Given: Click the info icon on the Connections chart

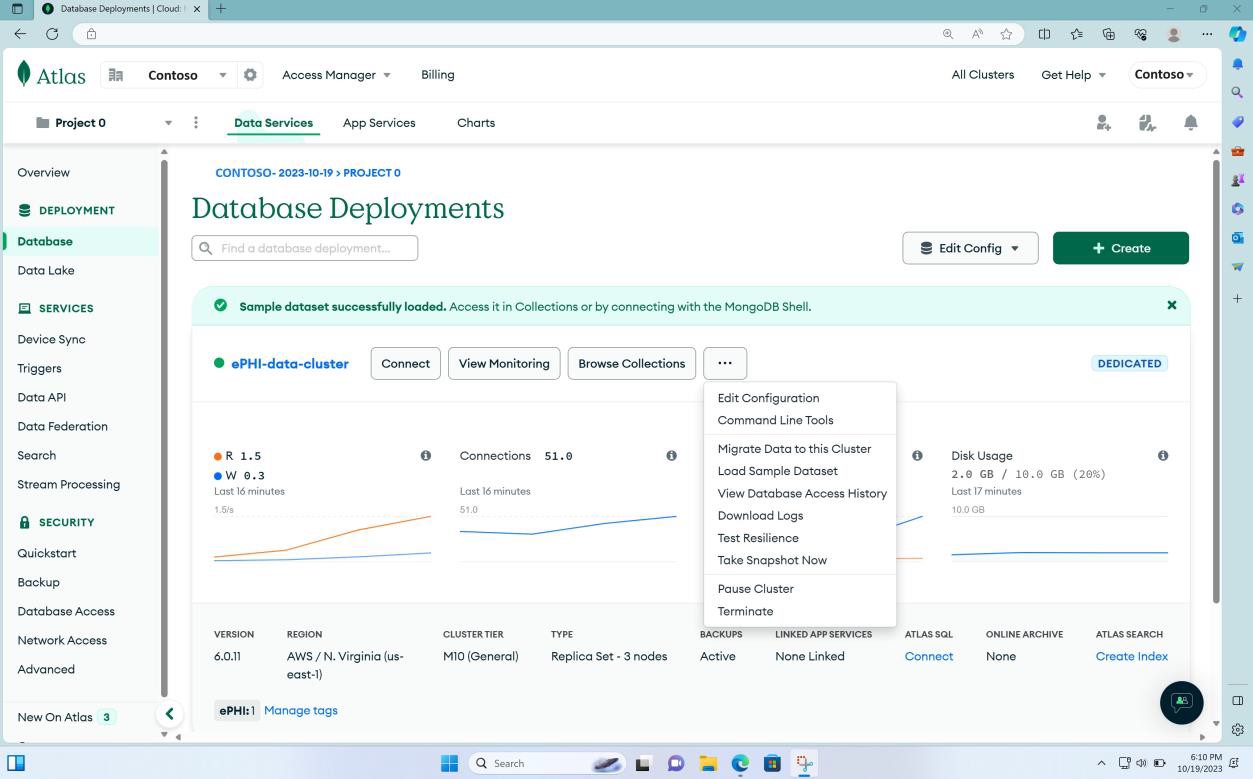Looking at the screenshot, I should coord(671,455).
